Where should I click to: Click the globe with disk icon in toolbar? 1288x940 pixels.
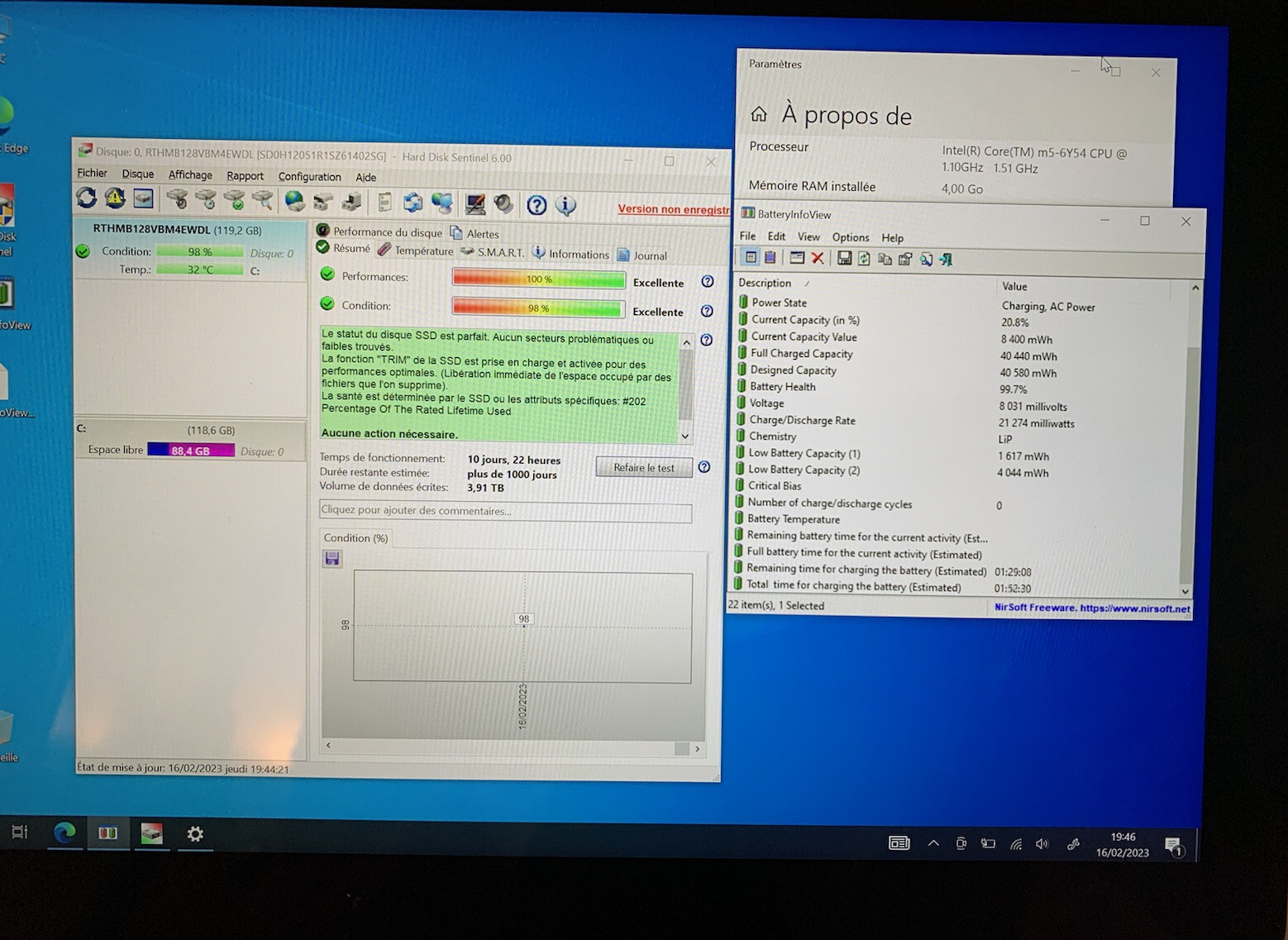click(294, 201)
